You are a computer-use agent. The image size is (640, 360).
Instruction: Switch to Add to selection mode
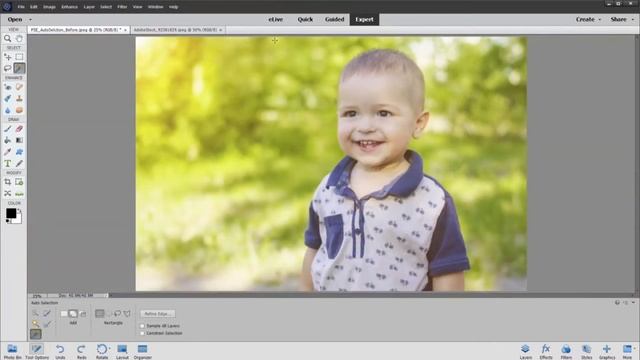pos(73,313)
